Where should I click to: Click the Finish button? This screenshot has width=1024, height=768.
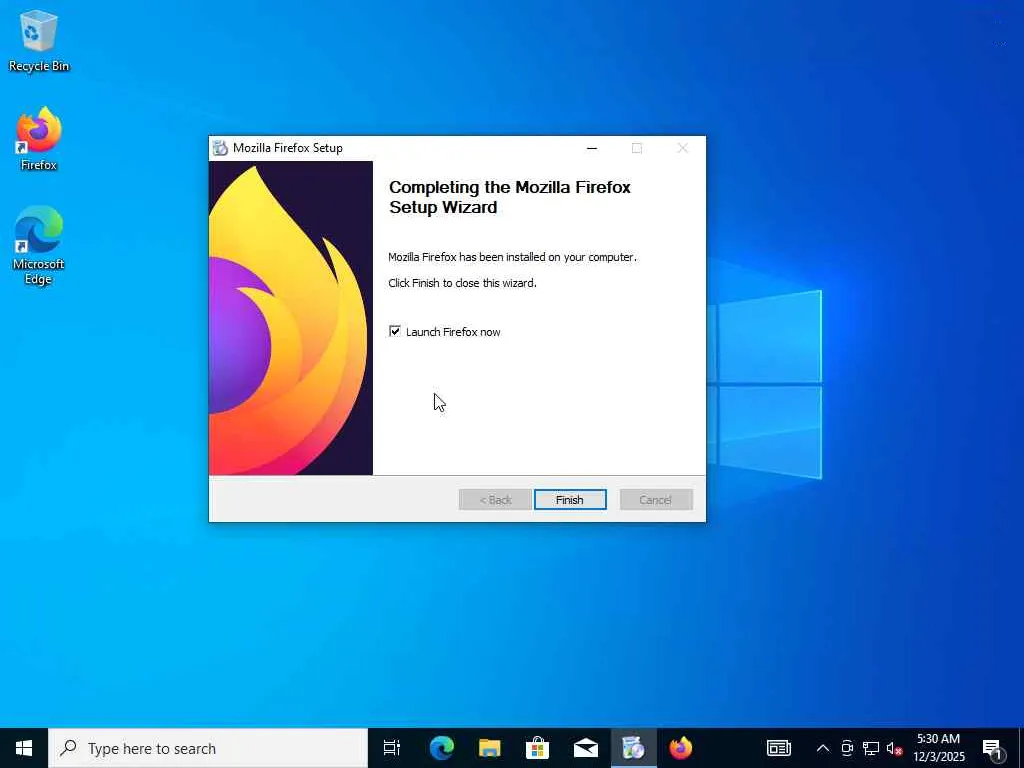coord(570,500)
